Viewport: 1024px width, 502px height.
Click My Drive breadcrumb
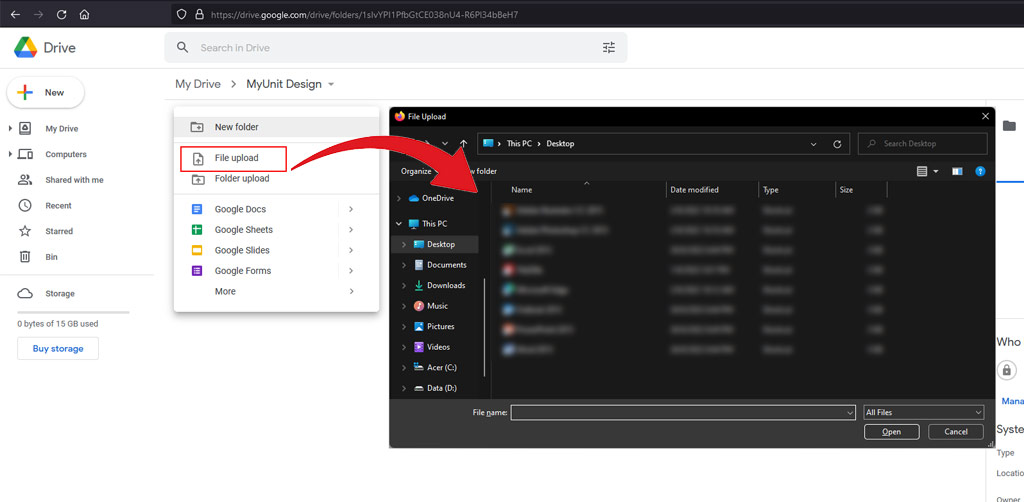pyautogui.click(x=197, y=84)
